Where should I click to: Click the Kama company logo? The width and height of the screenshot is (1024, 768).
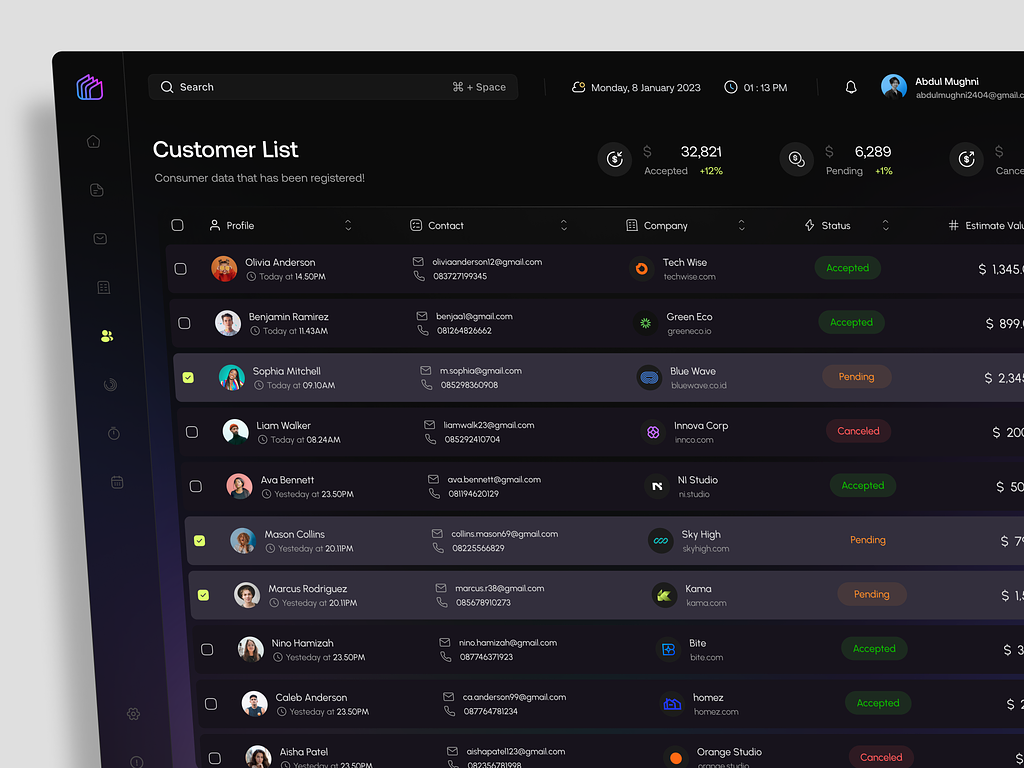[x=664, y=595]
